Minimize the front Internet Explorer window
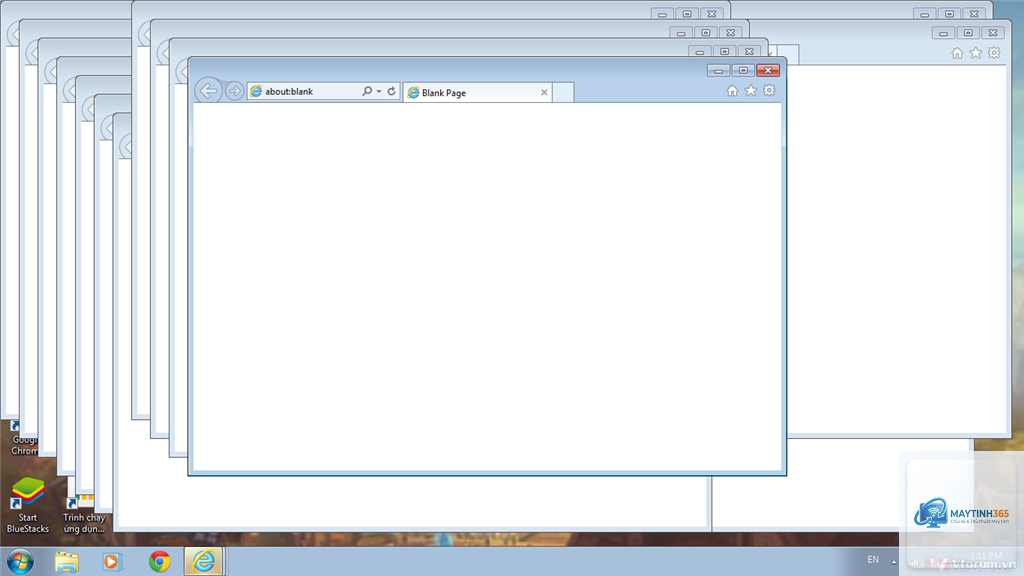 pyautogui.click(x=718, y=71)
